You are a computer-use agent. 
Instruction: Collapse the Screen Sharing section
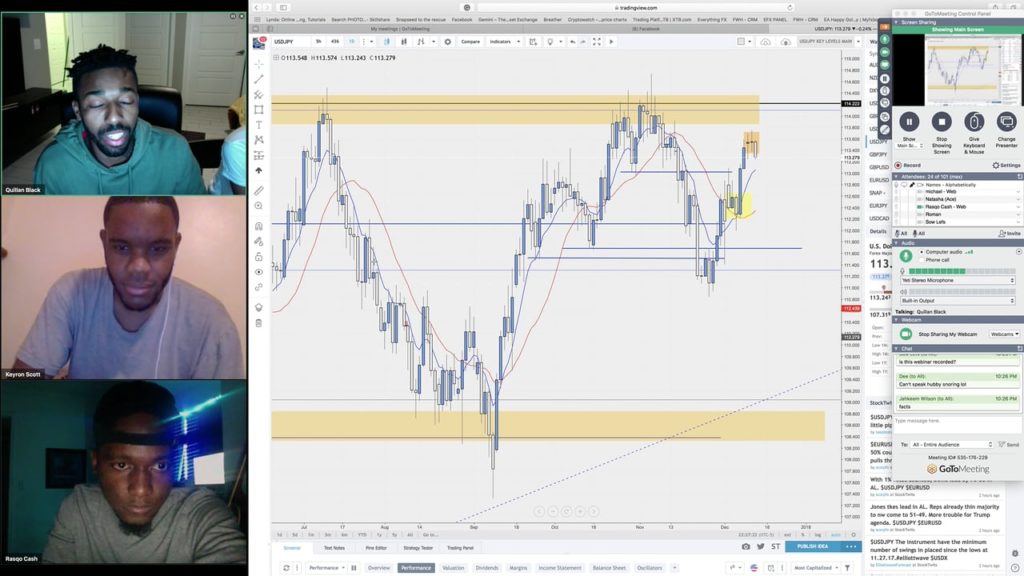coord(897,22)
